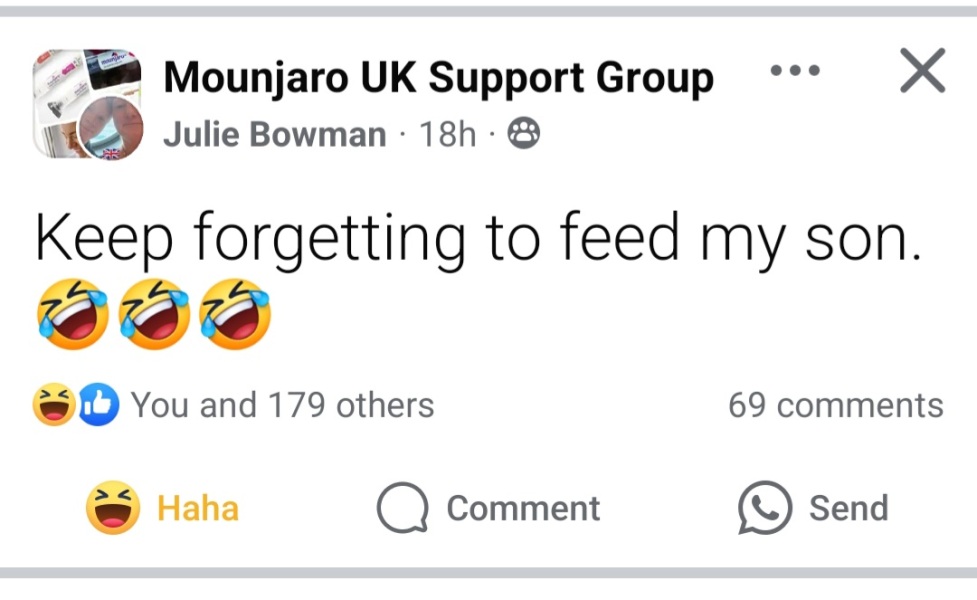977x600 pixels.
Task: Expand post actions via ellipsis menu
Action: [795, 70]
